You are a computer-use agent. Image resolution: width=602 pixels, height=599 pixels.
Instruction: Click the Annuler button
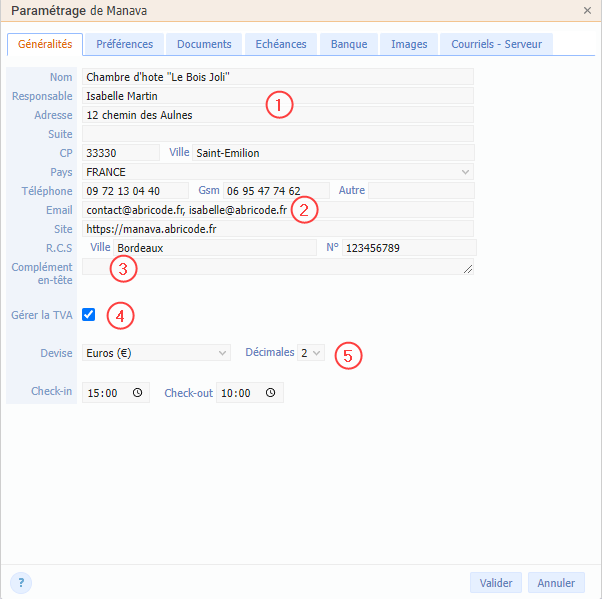556,583
